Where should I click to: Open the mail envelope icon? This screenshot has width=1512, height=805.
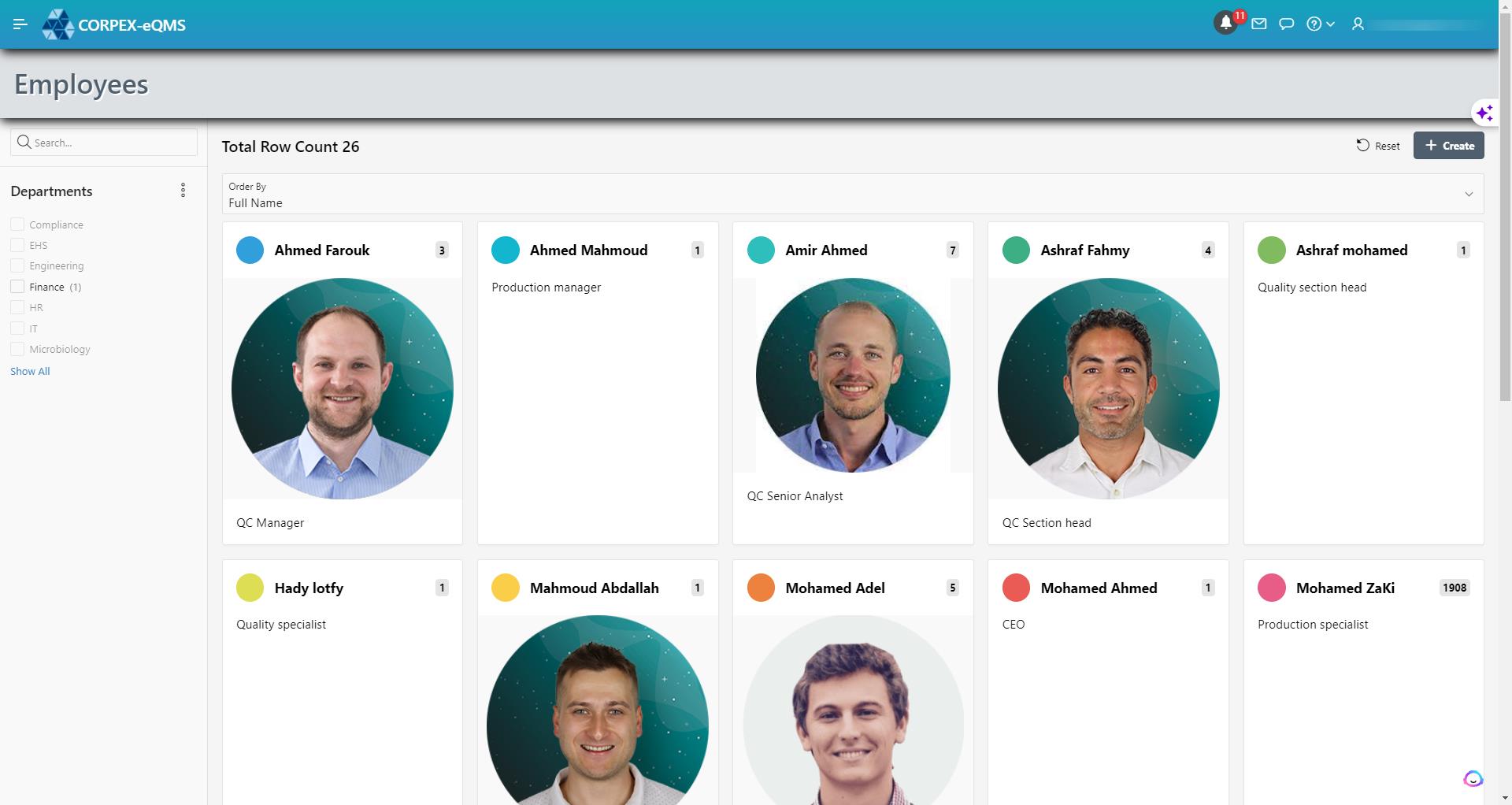1259,24
